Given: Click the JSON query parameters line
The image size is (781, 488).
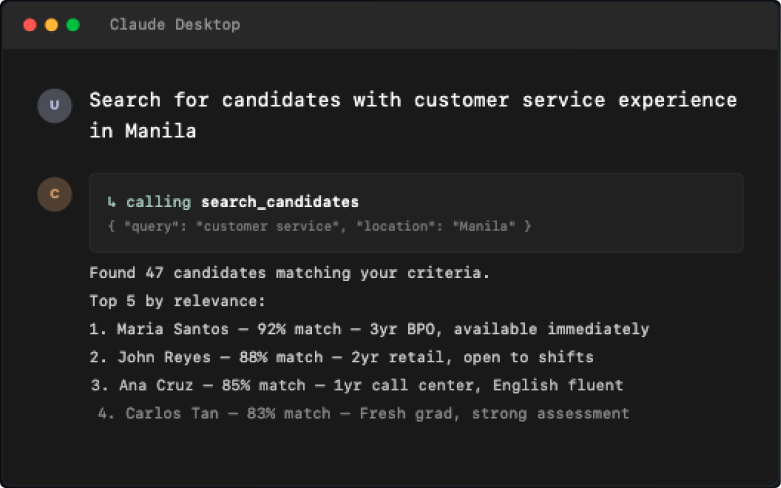Looking at the screenshot, I should point(319,227).
